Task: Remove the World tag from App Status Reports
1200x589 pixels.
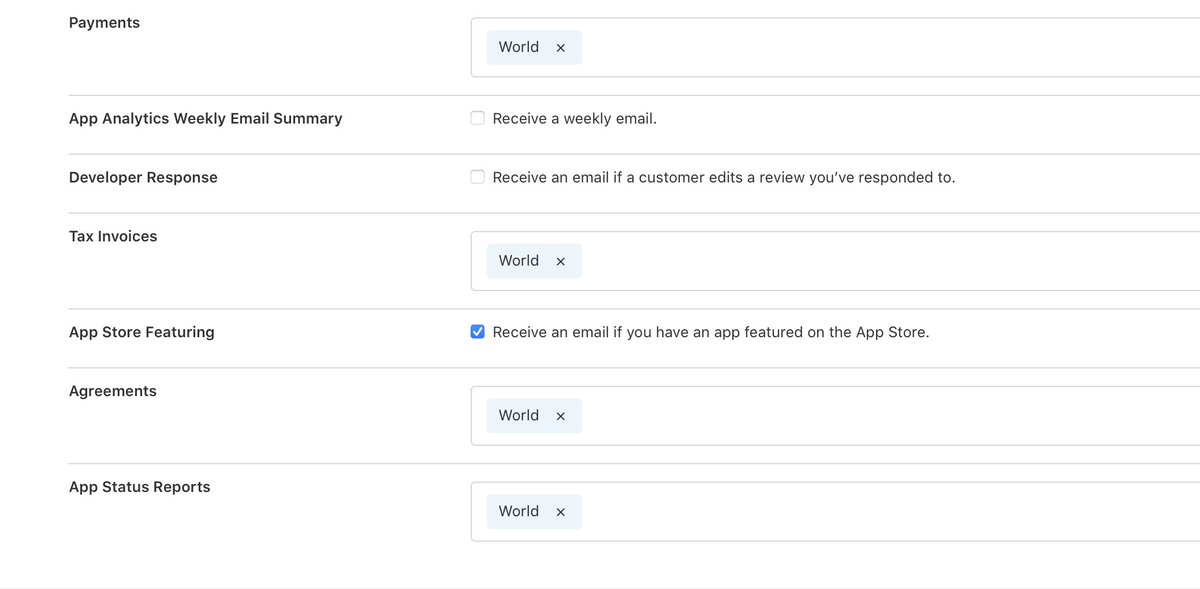Action: click(x=561, y=512)
